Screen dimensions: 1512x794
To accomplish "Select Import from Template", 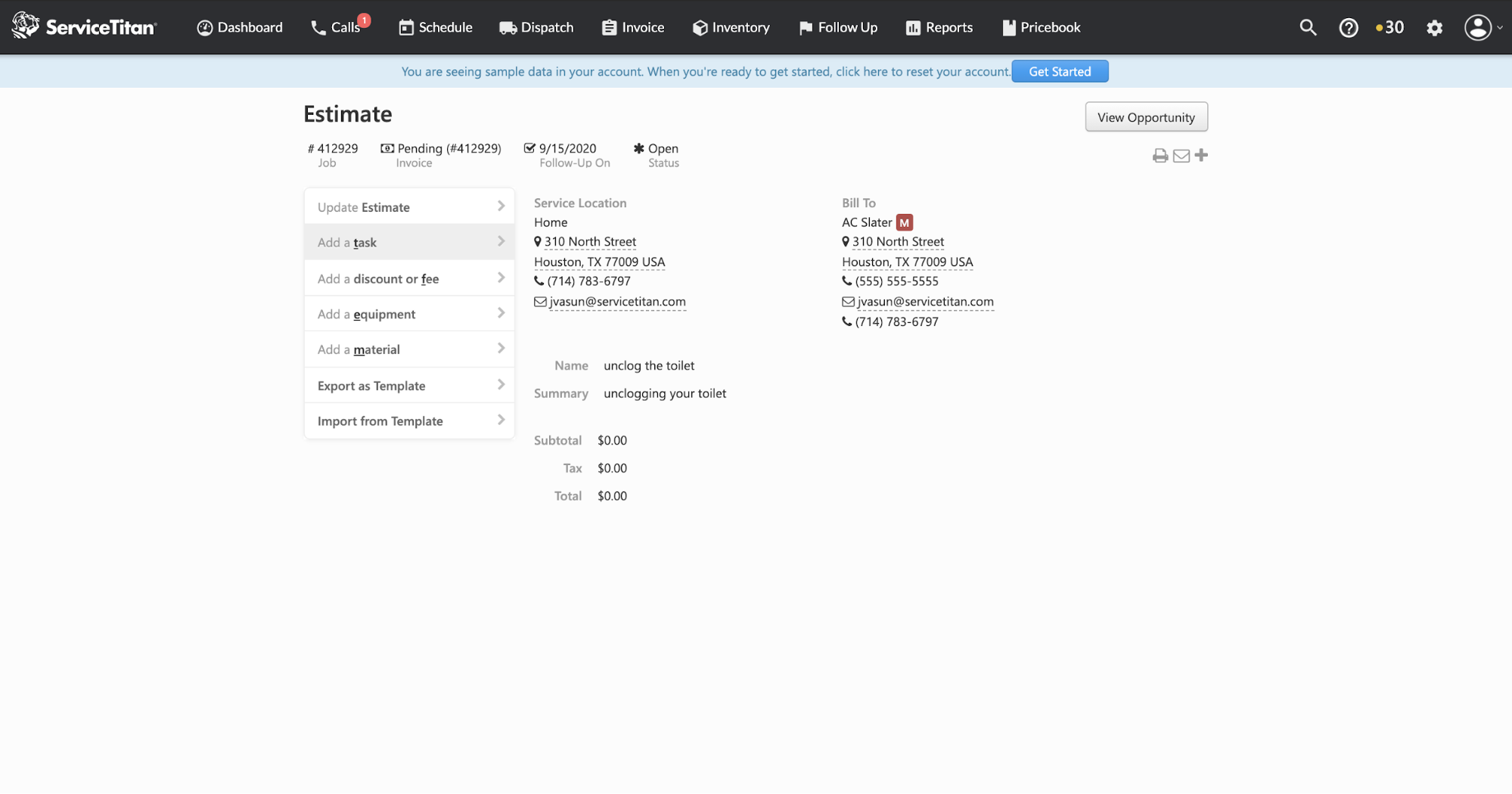I will click(x=409, y=421).
